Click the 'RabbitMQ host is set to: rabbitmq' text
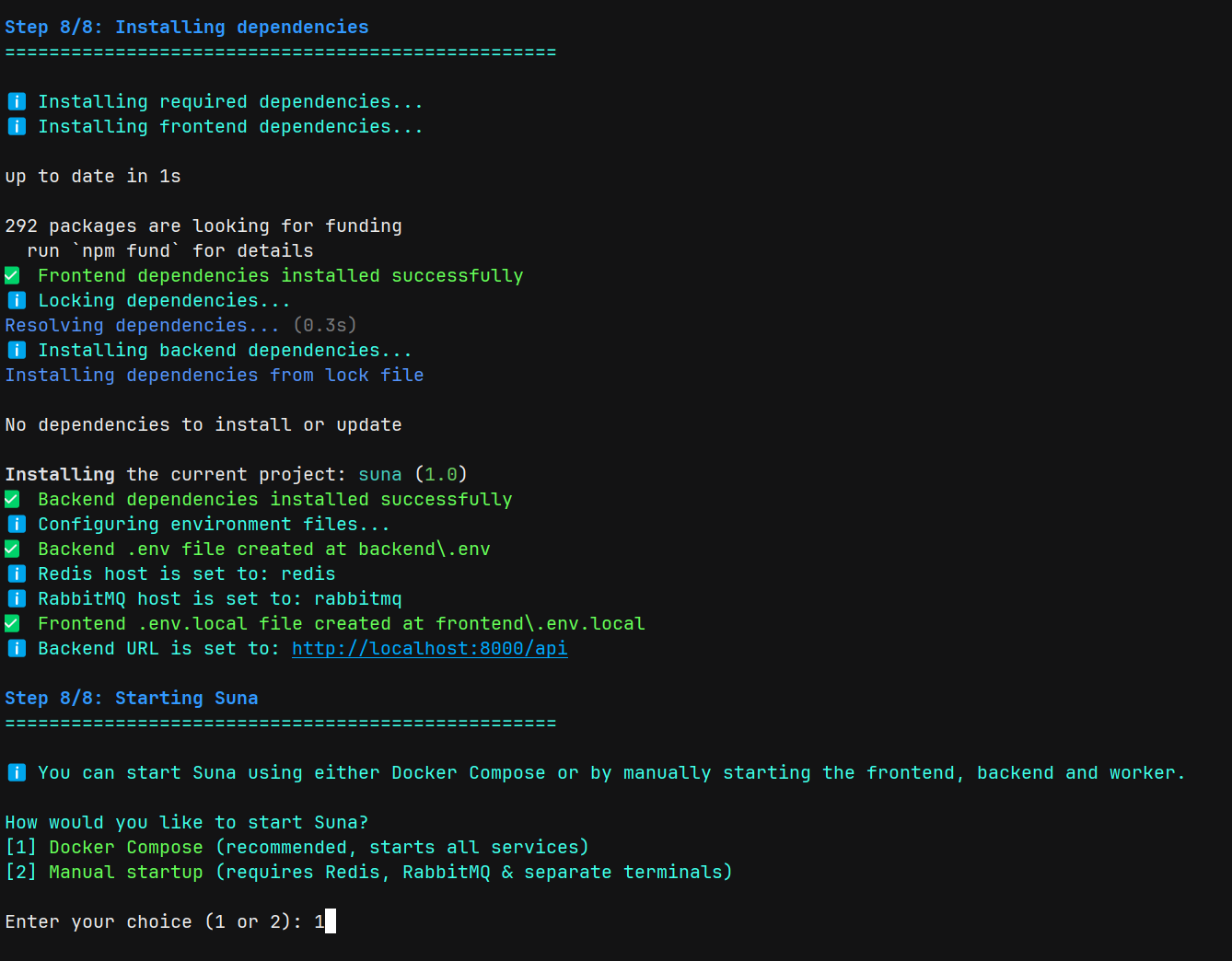 (x=220, y=598)
